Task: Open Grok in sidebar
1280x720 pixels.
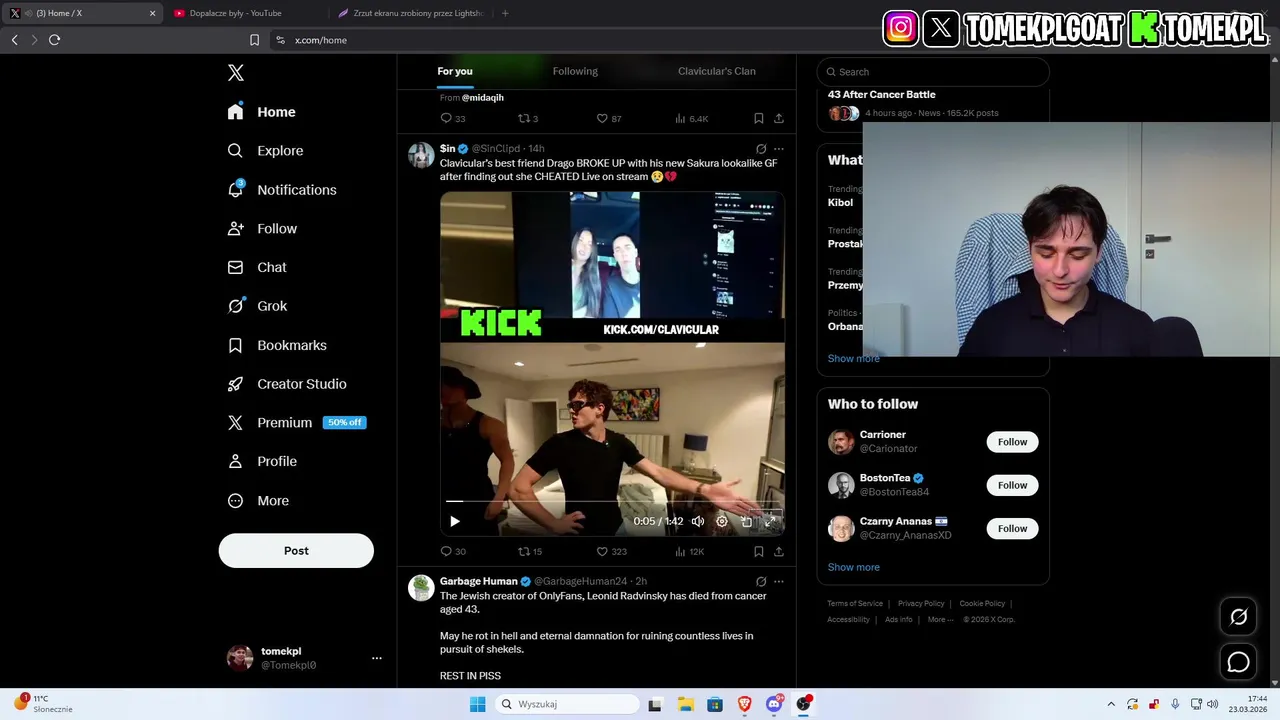Action: [258, 306]
